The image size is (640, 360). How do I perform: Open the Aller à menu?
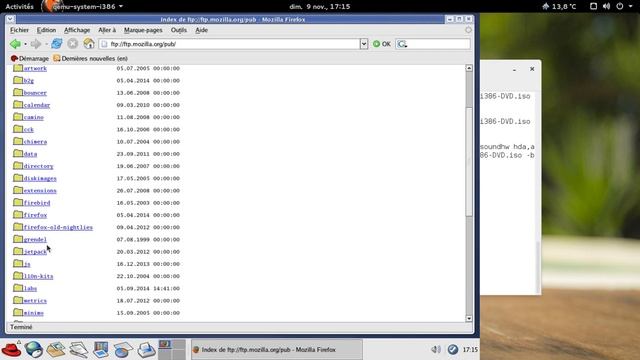(107, 30)
